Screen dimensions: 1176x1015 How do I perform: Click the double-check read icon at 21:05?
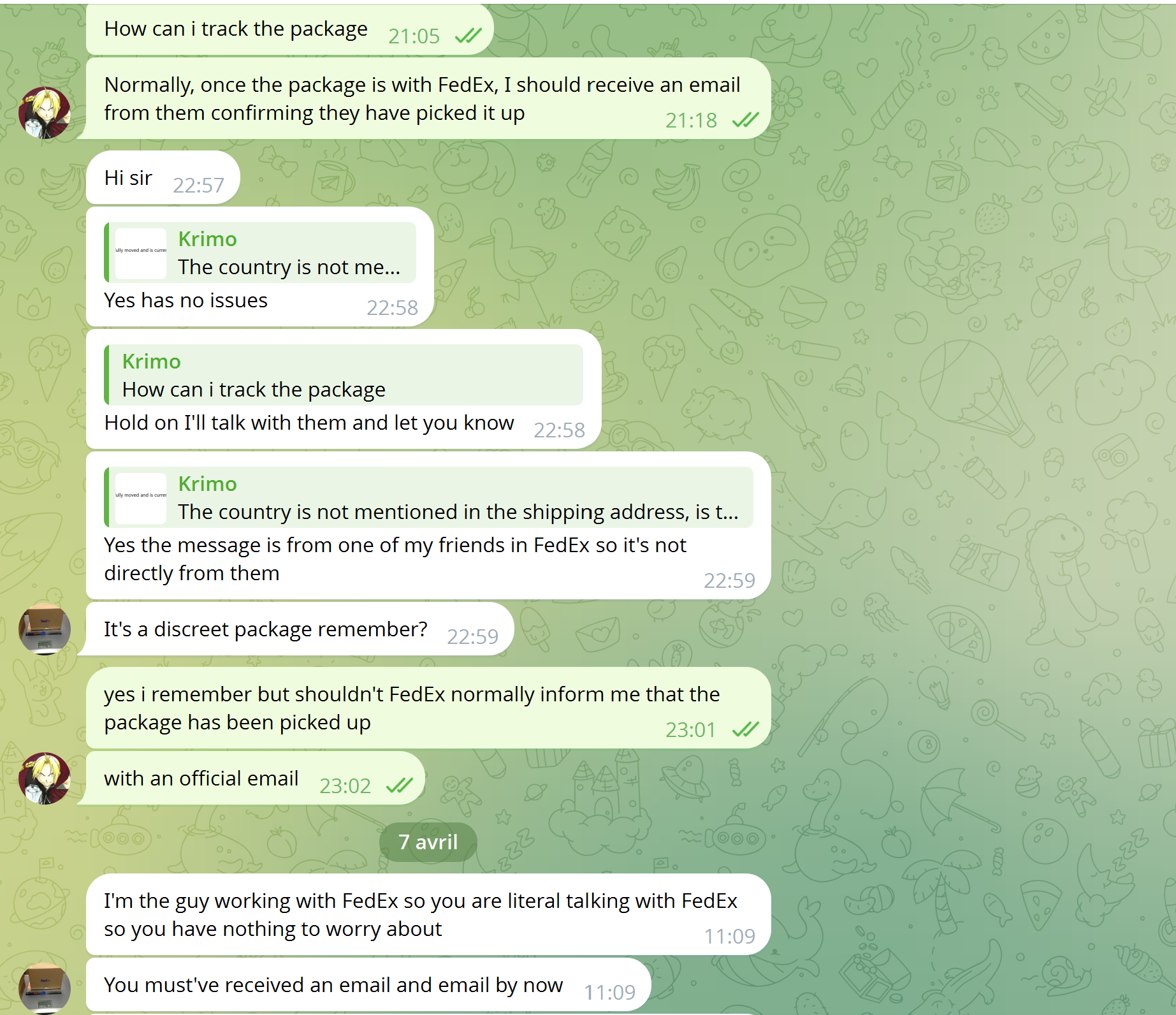pos(468,36)
